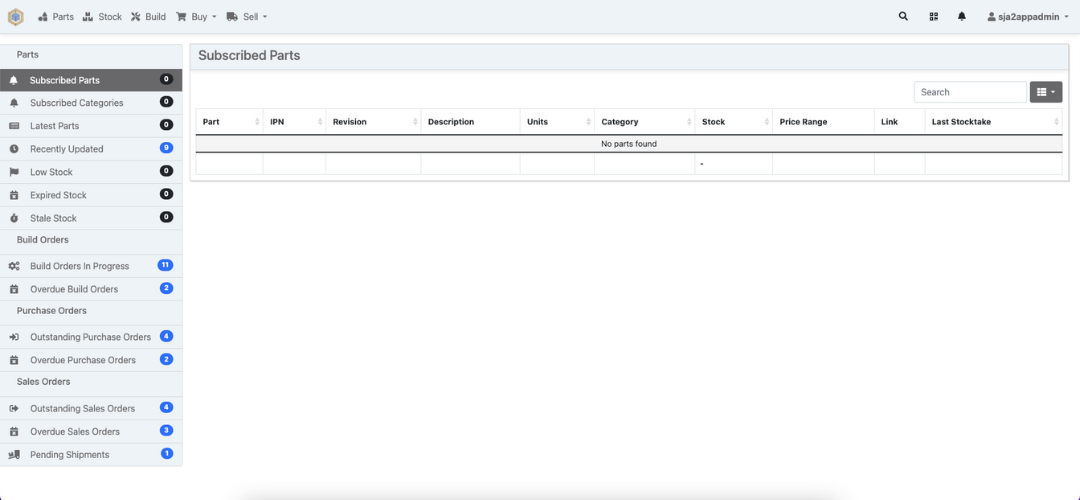1080x500 pixels.
Task: Open the search magnifier icon
Action: [x=904, y=17]
